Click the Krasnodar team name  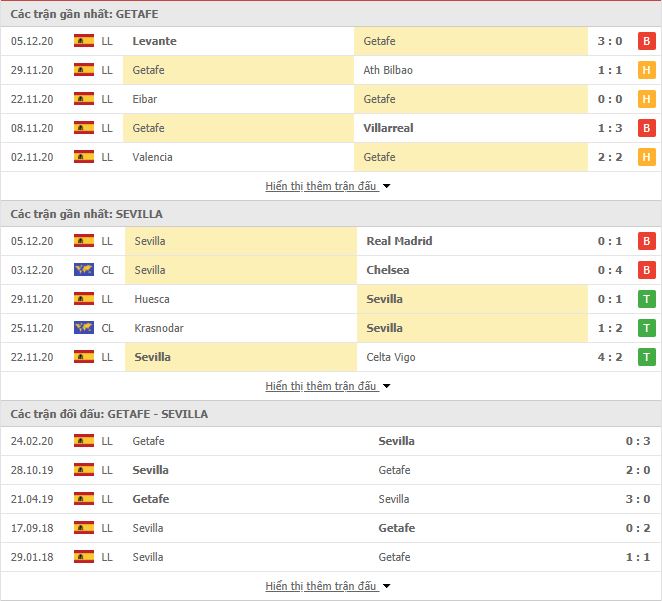159,328
